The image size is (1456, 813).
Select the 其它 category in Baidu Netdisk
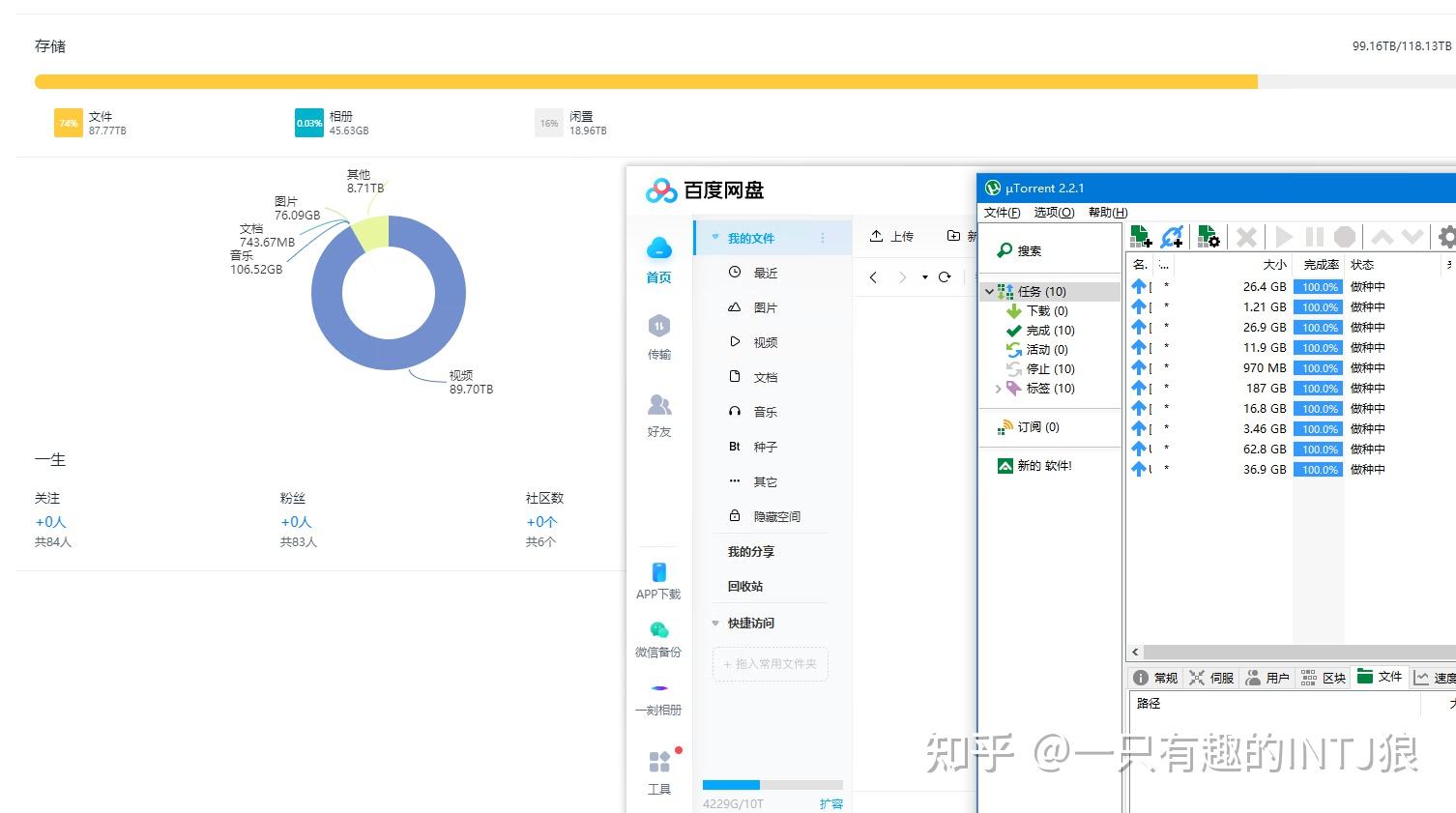pyautogui.click(x=765, y=481)
